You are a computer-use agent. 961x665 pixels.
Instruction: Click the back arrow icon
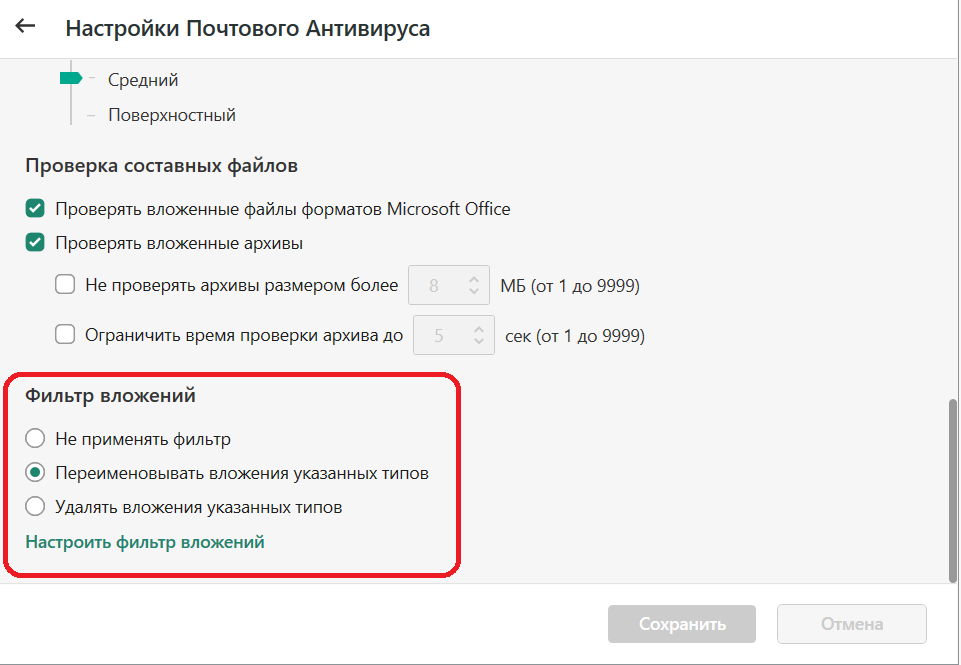[x=25, y=27]
